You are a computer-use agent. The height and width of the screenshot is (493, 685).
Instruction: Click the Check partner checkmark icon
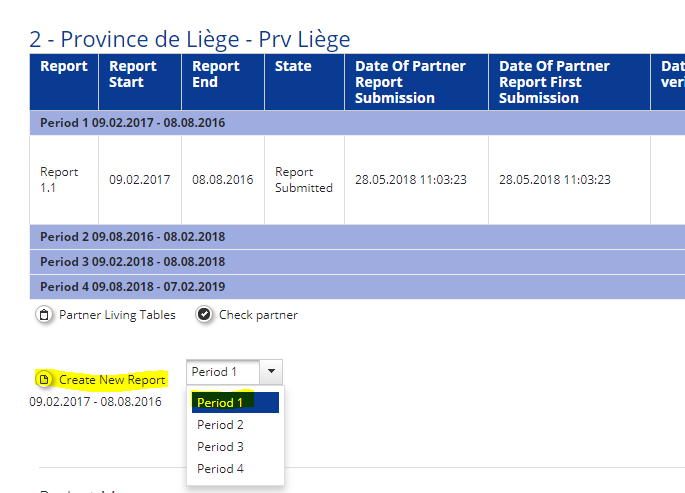204,315
